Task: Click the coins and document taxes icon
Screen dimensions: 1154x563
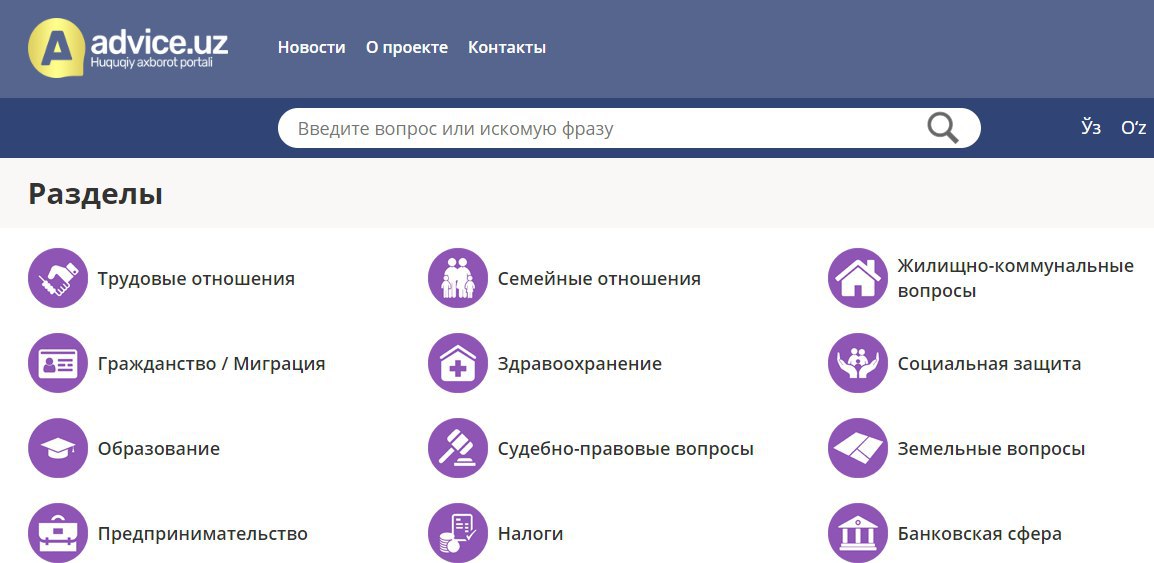Action: [458, 533]
